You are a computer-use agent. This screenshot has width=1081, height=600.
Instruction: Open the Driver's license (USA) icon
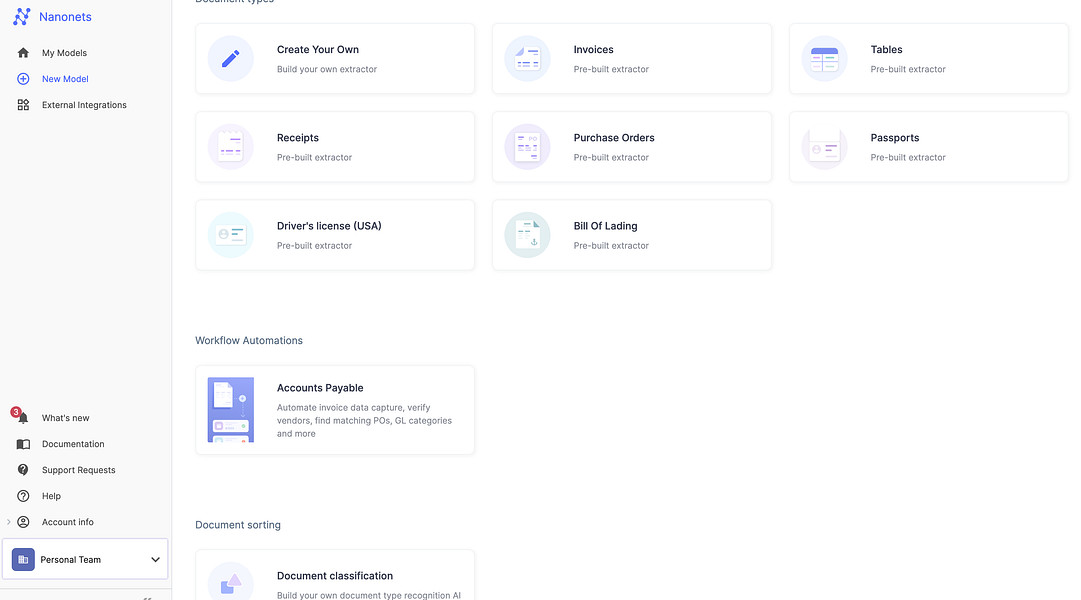(x=231, y=234)
